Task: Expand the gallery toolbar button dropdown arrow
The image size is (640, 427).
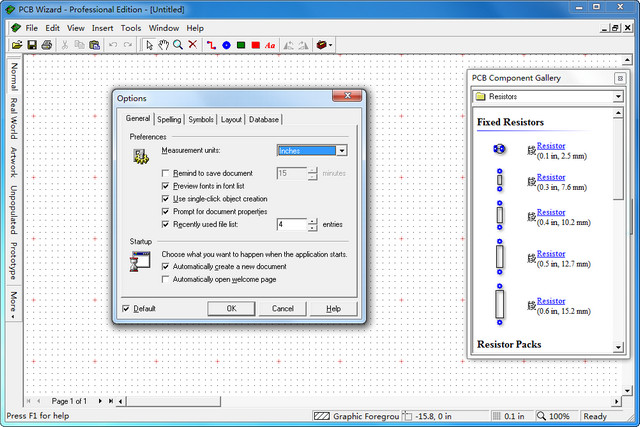Action: [330, 45]
